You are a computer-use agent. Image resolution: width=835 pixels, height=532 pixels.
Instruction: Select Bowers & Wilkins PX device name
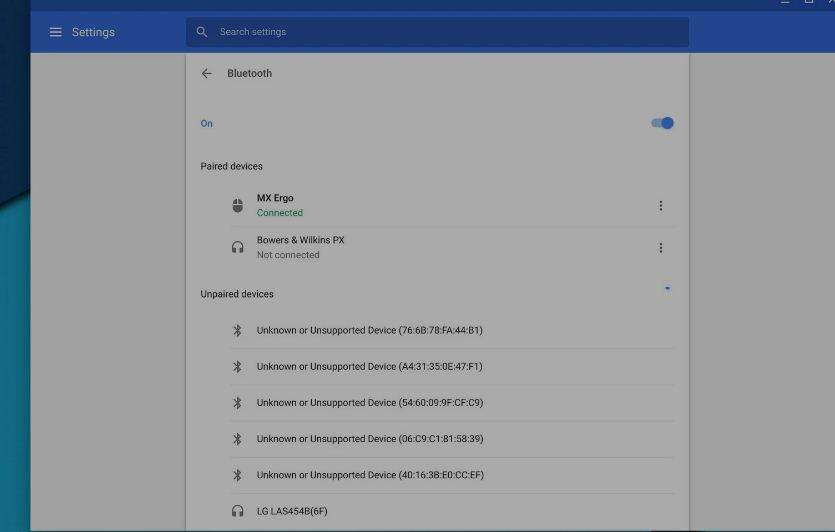[x=300, y=240]
